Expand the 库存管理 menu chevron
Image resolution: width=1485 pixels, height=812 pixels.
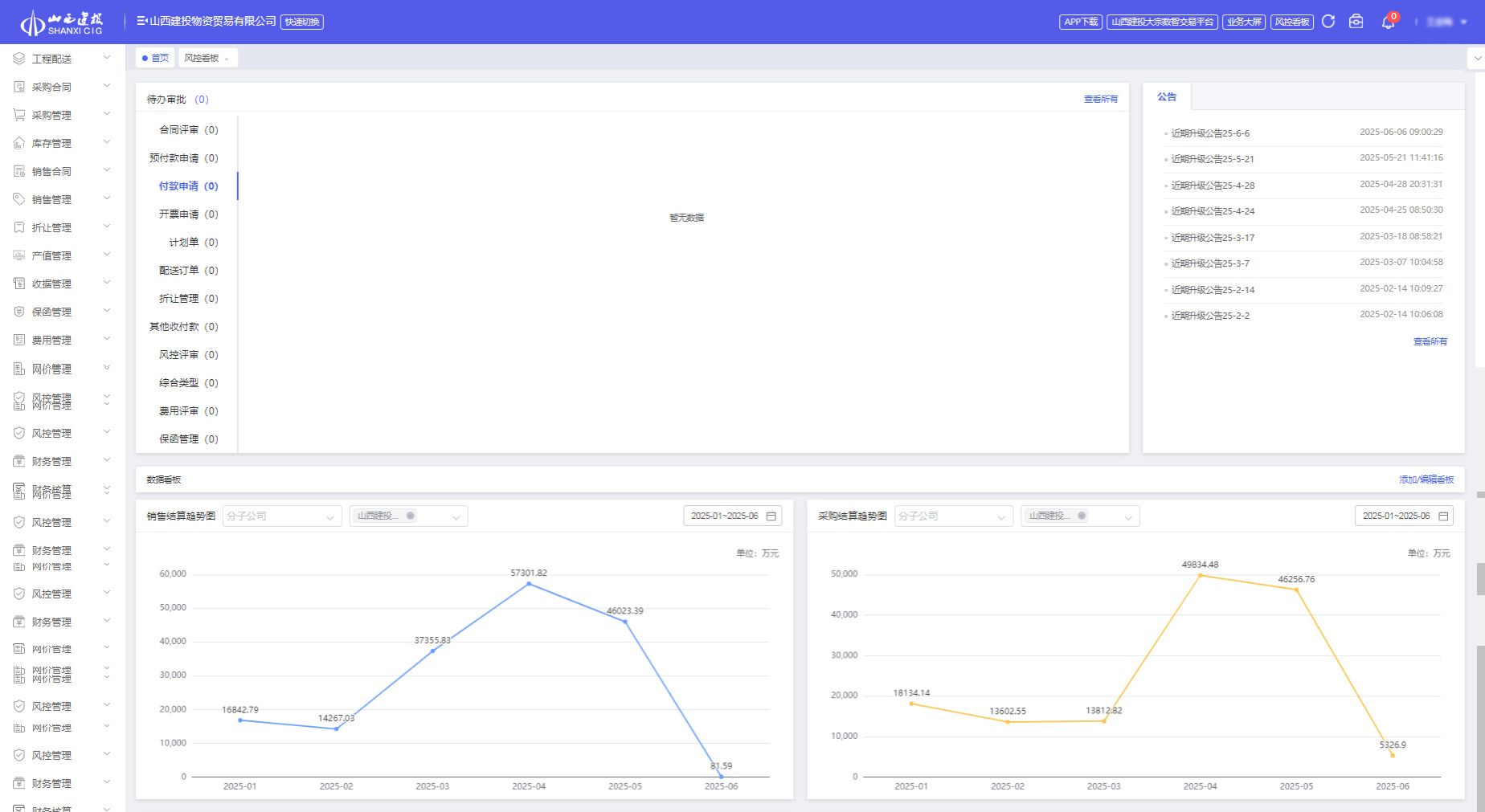107,142
